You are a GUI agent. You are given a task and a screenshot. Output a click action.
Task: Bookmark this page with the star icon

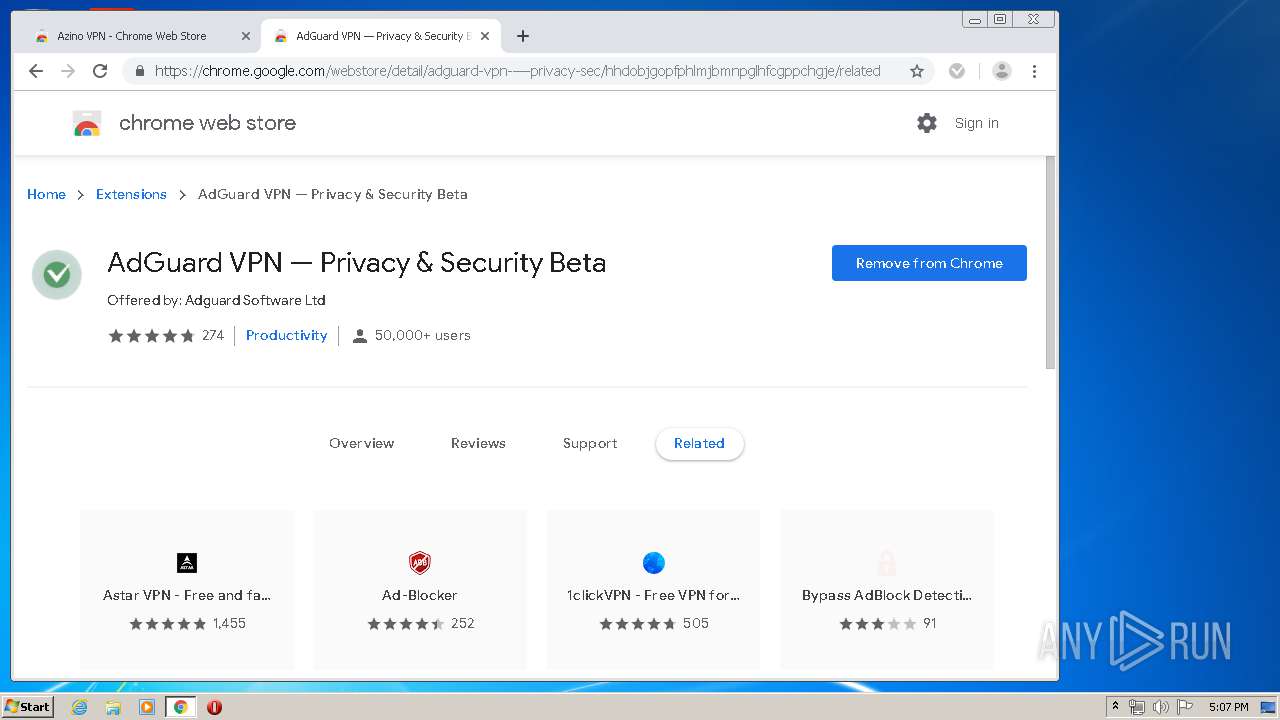916,71
